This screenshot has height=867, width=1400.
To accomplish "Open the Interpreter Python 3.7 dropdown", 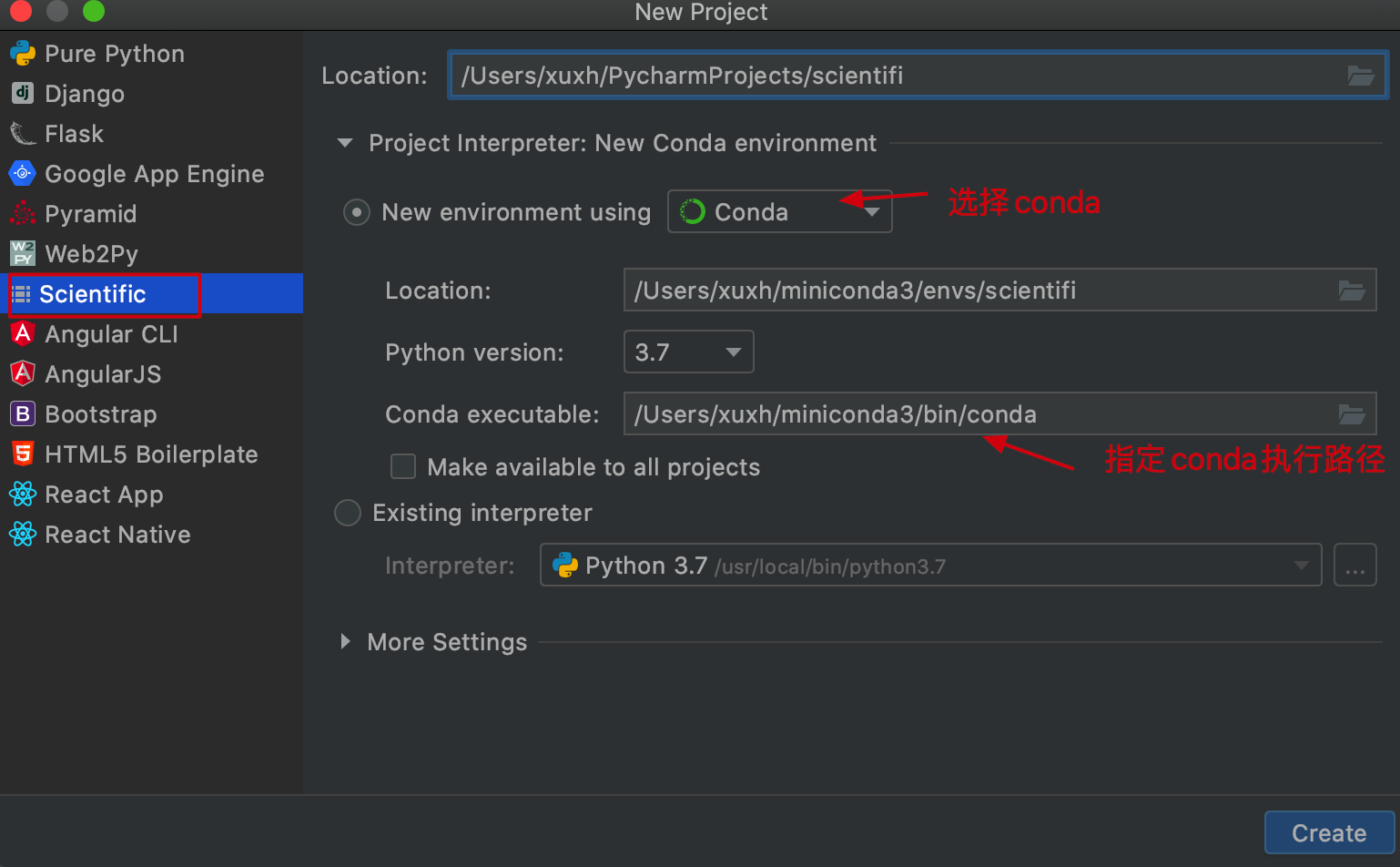I will tap(930, 566).
